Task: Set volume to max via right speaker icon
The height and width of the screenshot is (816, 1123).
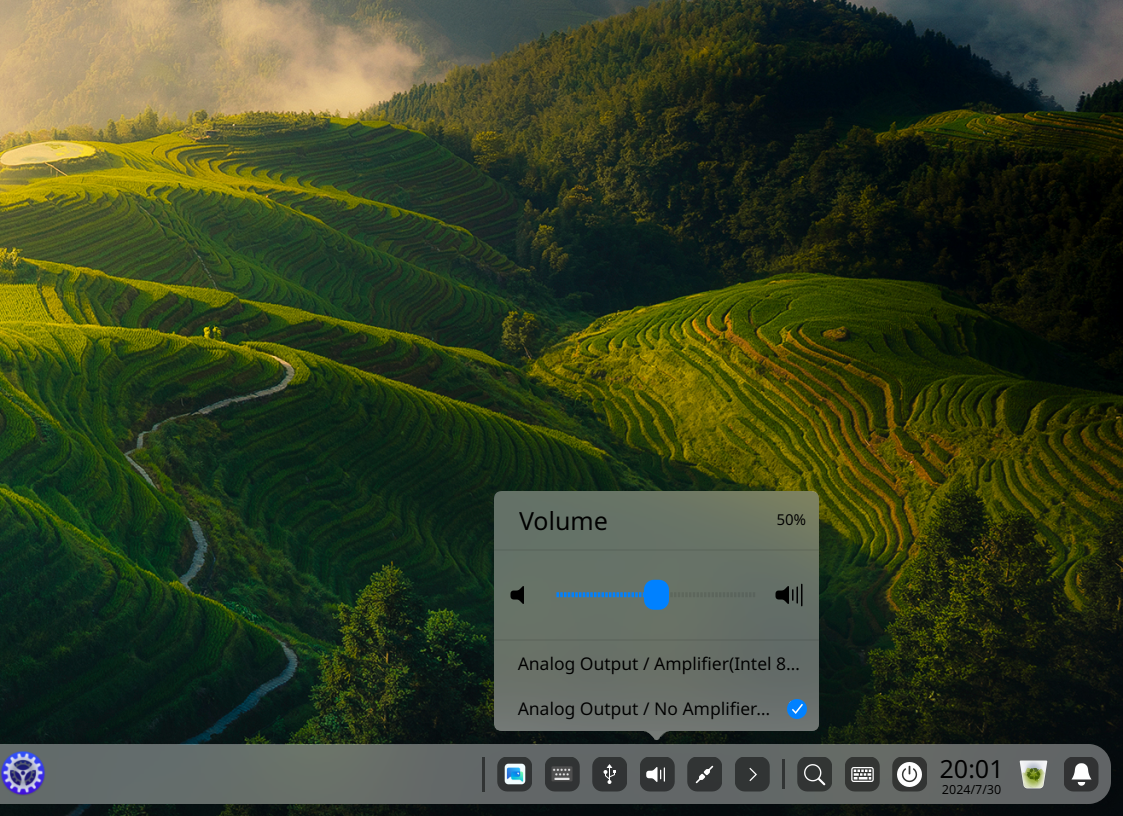Action: (x=788, y=595)
